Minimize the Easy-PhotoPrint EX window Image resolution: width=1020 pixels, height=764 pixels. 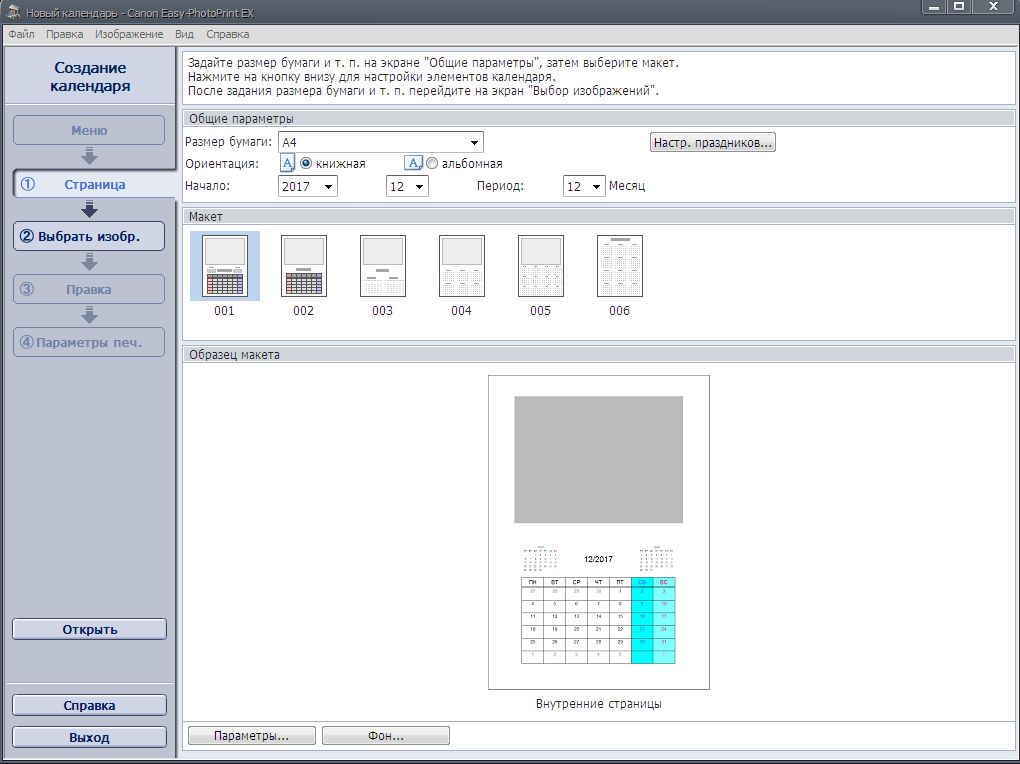point(933,7)
